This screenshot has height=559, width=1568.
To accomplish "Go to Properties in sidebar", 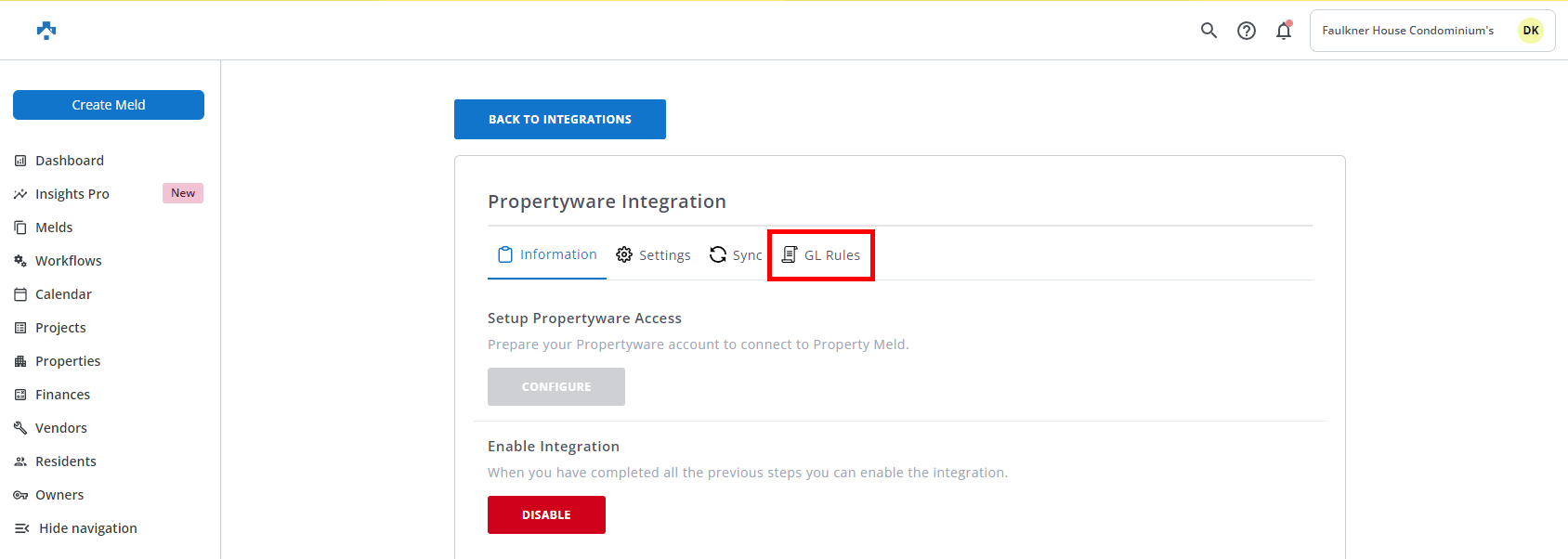I will pyautogui.click(x=68, y=361).
